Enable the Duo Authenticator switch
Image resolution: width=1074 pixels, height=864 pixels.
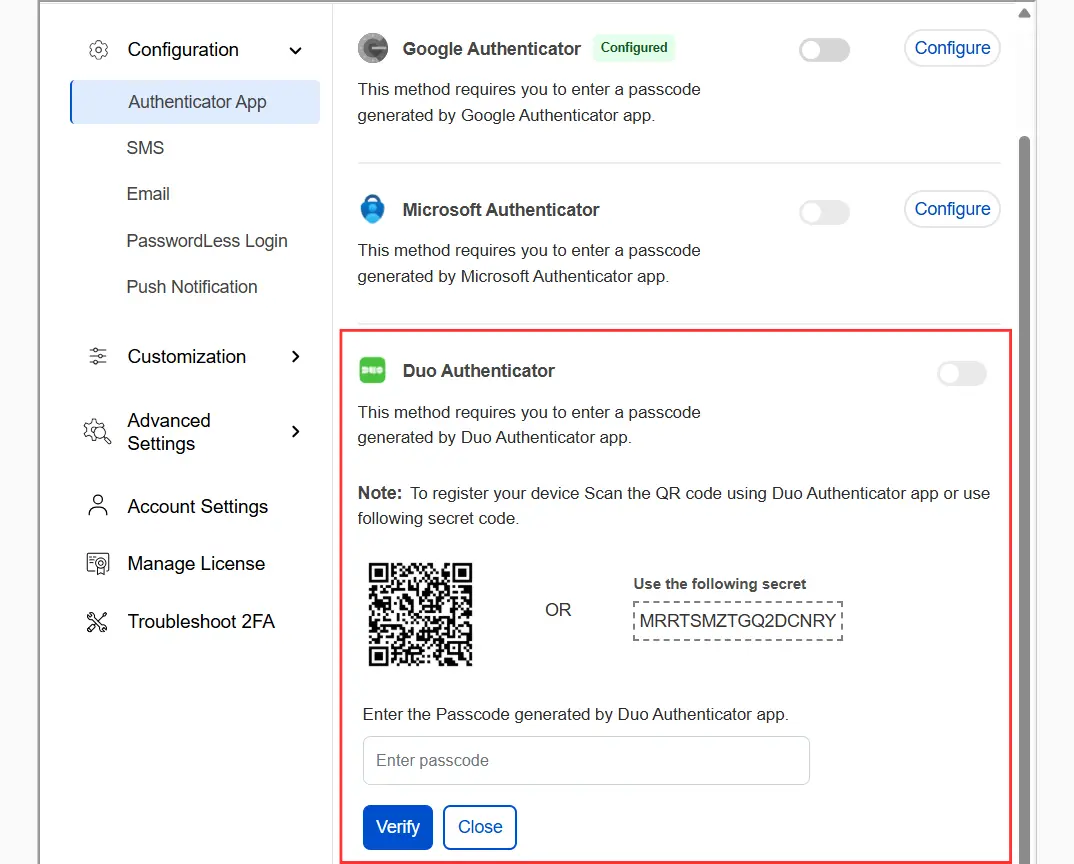click(962, 373)
